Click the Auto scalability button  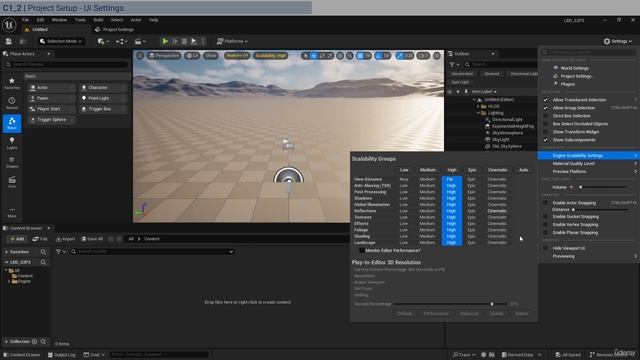(523, 169)
